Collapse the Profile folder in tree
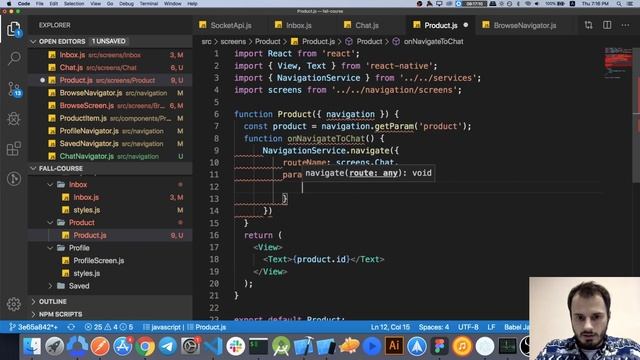This screenshot has height=360, width=640. coord(50,248)
